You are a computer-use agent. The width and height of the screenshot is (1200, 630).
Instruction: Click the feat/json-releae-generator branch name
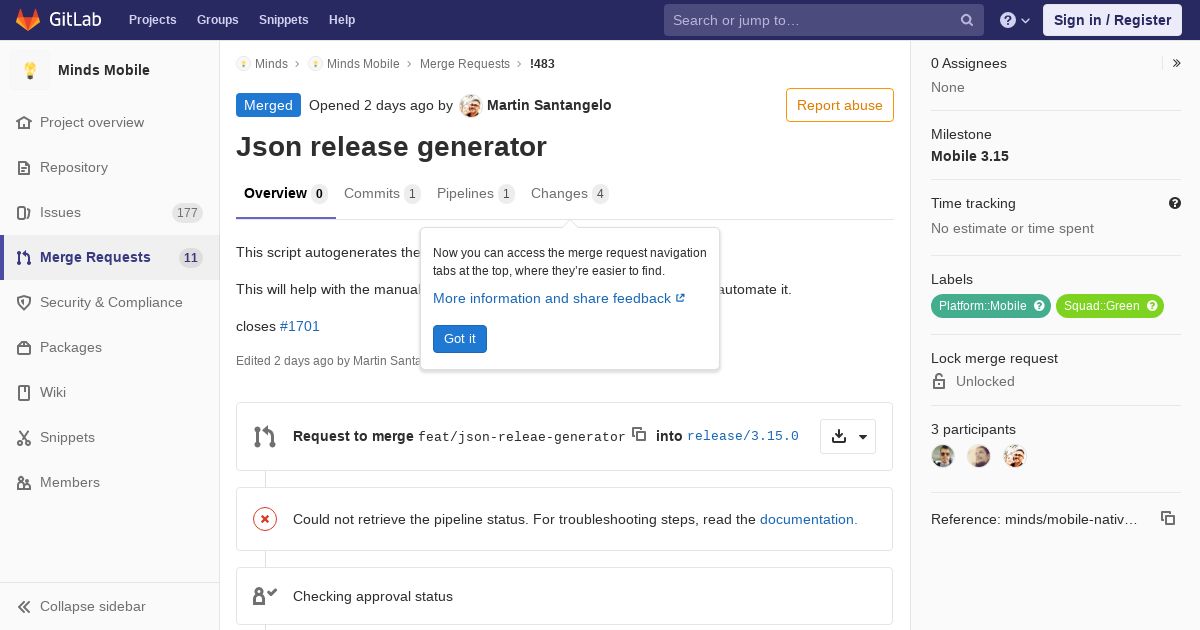(522, 436)
